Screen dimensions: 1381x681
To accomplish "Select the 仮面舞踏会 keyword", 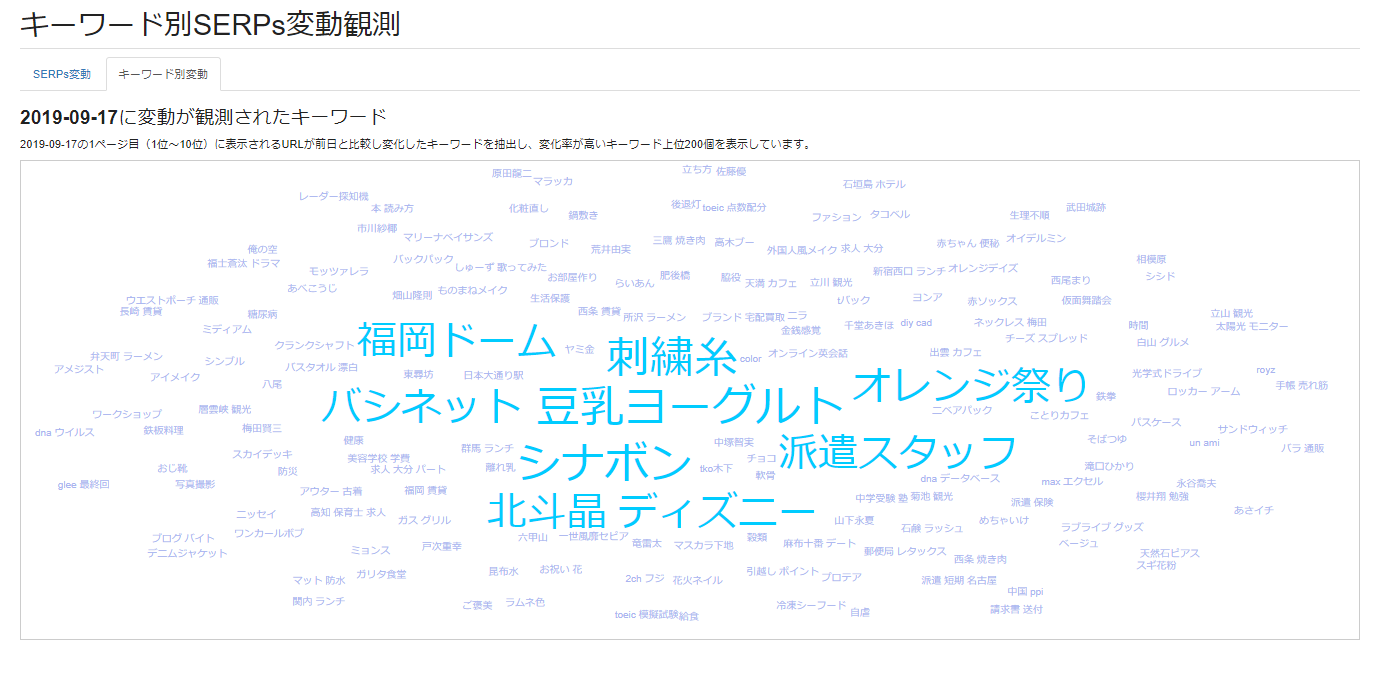I will pyautogui.click(x=1087, y=300).
